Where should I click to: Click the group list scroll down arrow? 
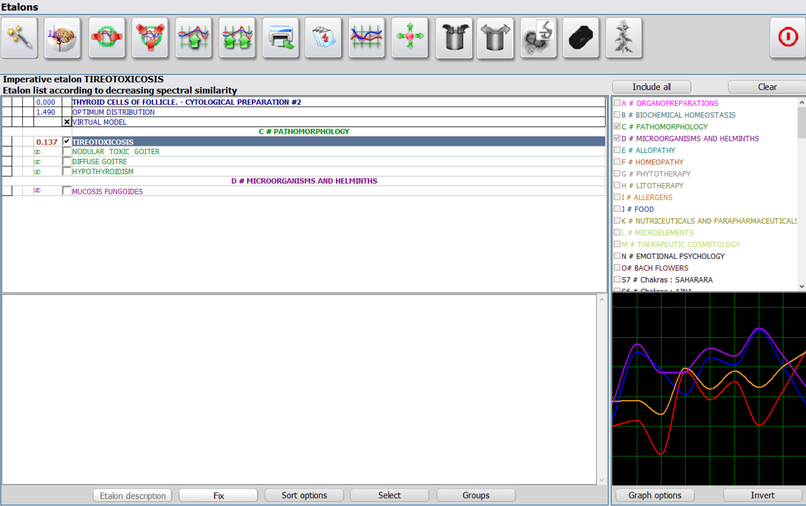point(801,284)
